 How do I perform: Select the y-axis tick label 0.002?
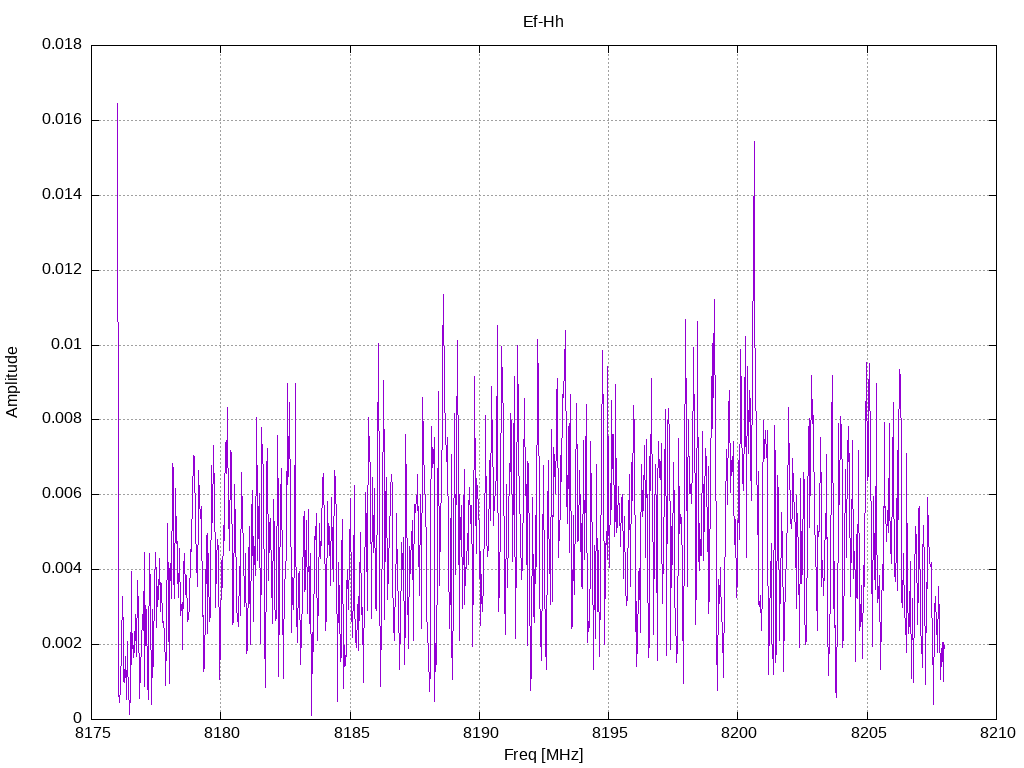point(62,643)
